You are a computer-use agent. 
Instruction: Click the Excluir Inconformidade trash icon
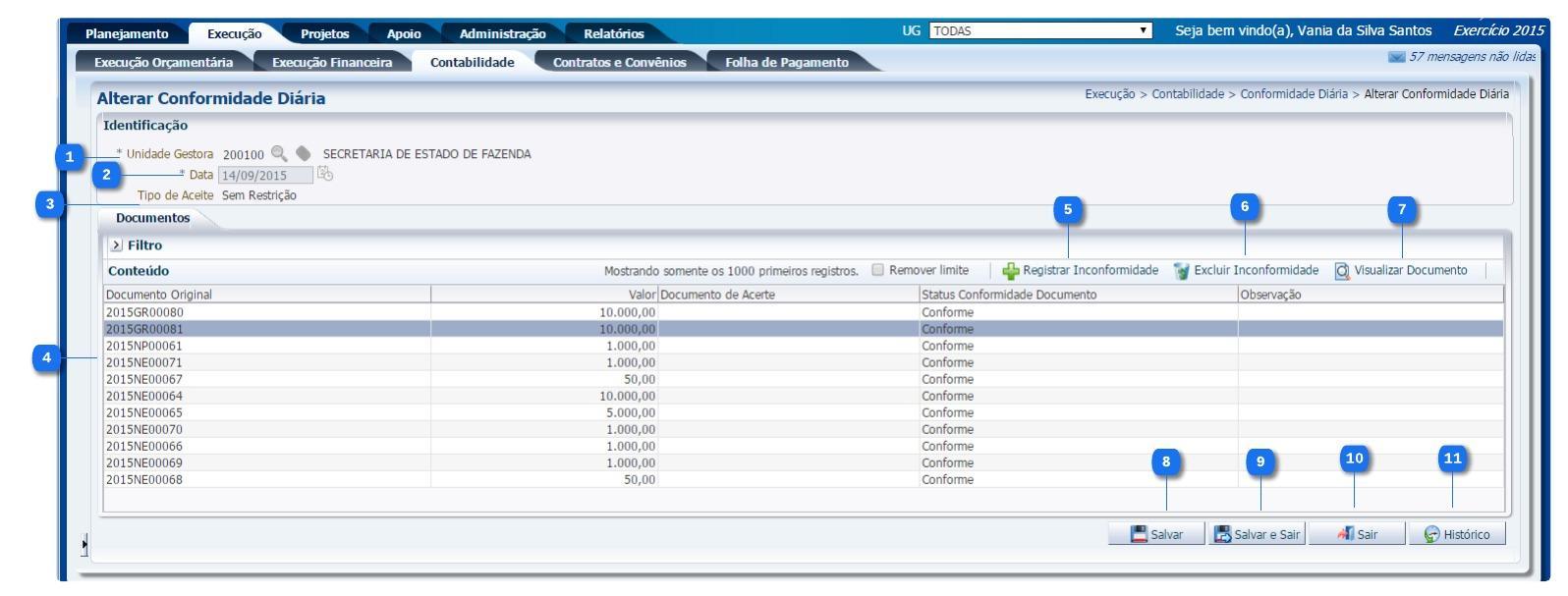click(1182, 271)
